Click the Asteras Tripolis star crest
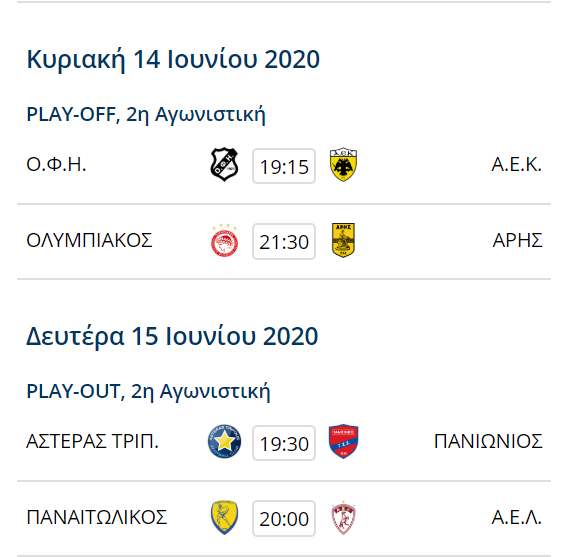Image resolution: width=569 pixels, height=557 pixels. point(224,441)
